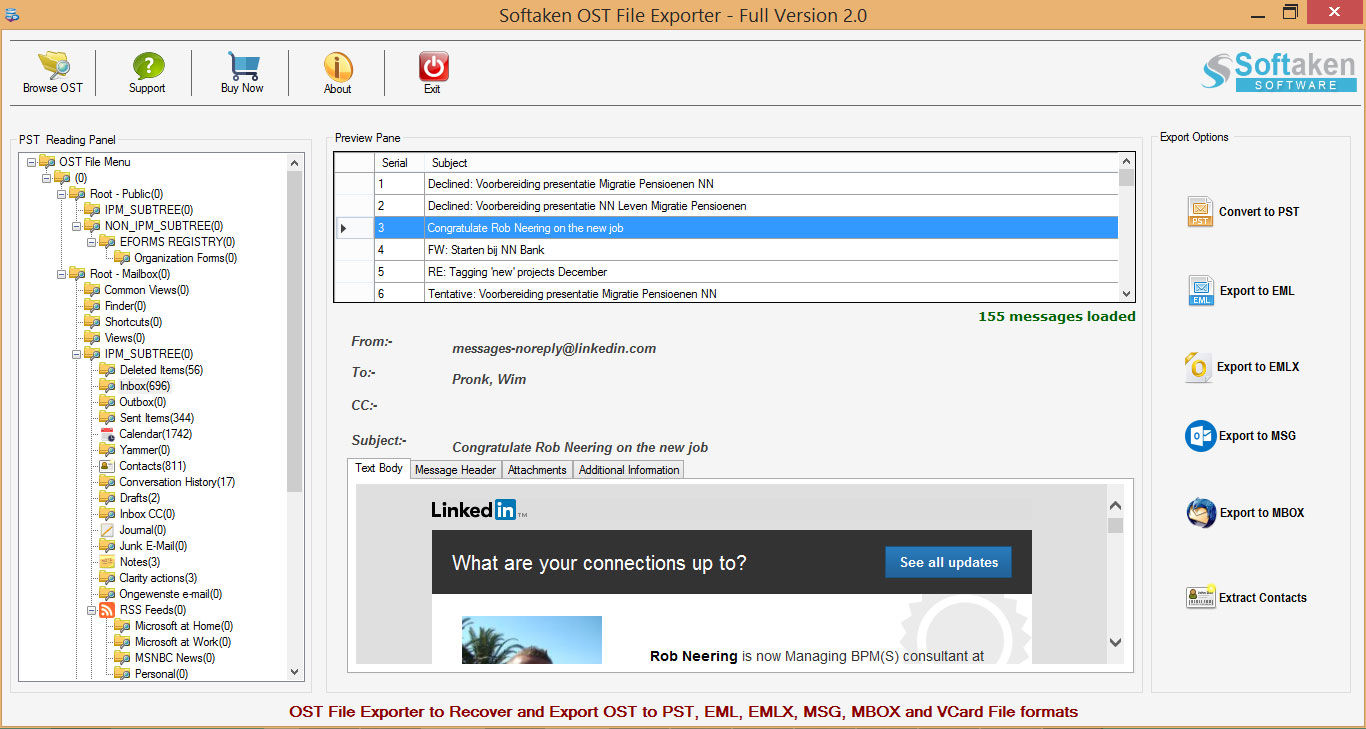Choose Export to MSG option

coord(1240,436)
